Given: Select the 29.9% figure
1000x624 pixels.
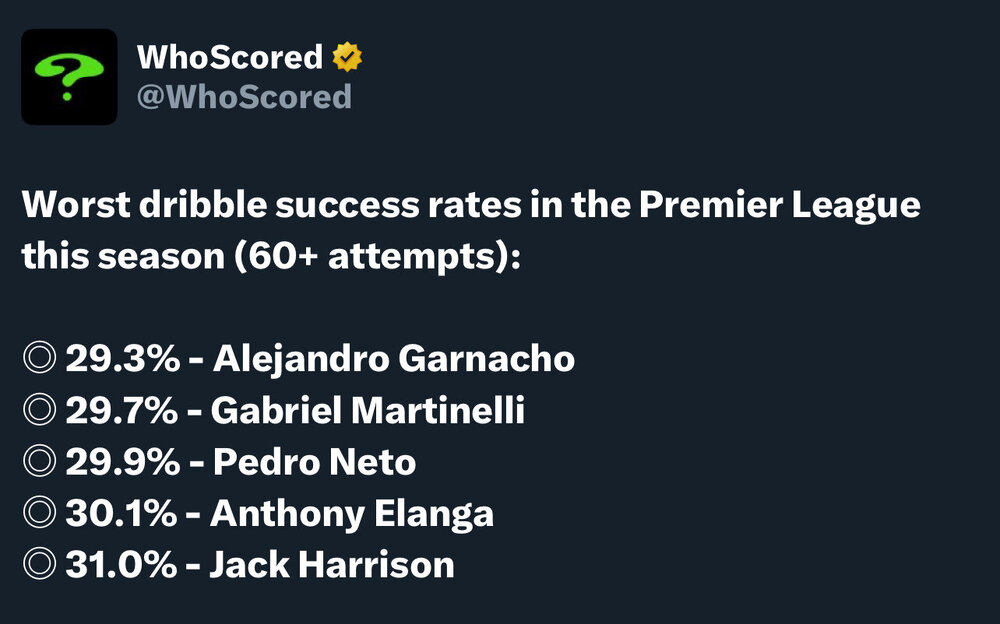Looking at the screenshot, I should pos(122,461).
